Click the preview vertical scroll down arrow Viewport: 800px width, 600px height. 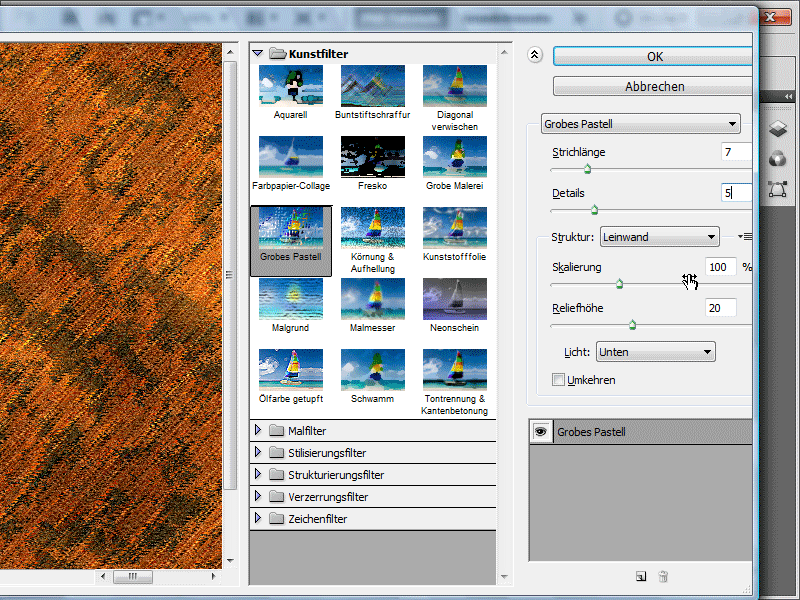click(230, 560)
